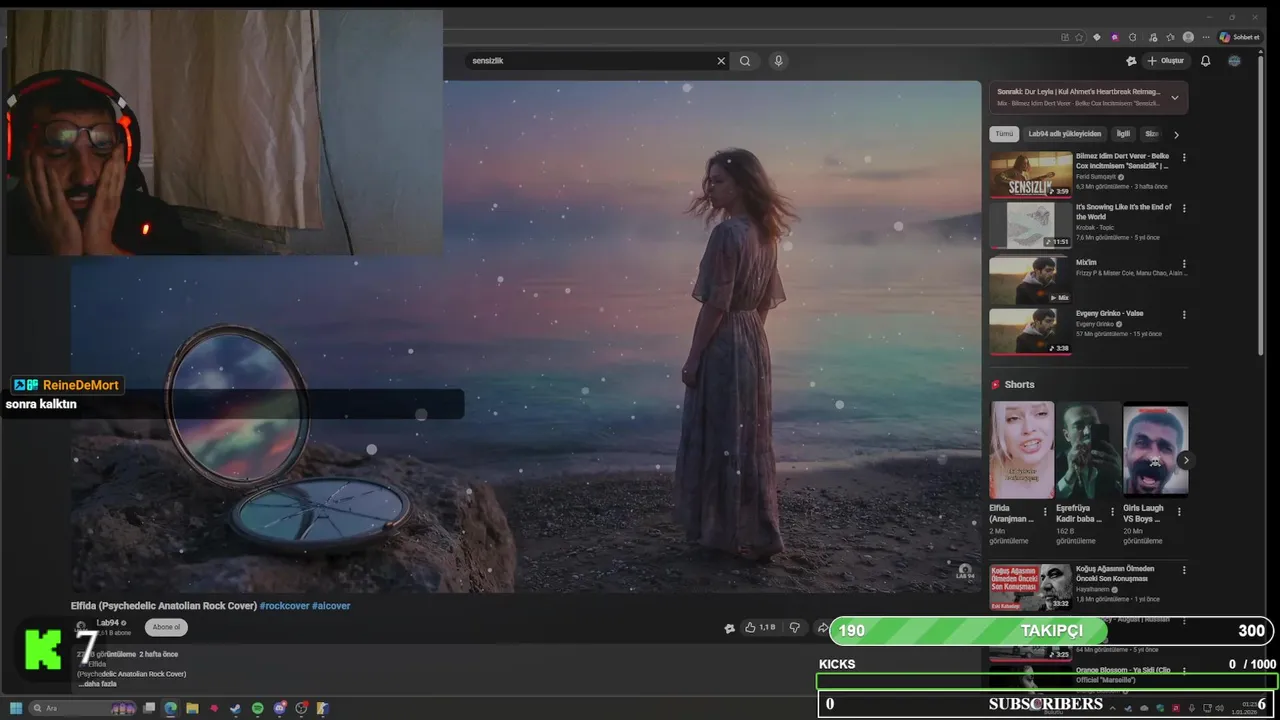The width and height of the screenshot is (1280, 720).
Task: Select the İlgili filter chip
Action: point(1123,134)
